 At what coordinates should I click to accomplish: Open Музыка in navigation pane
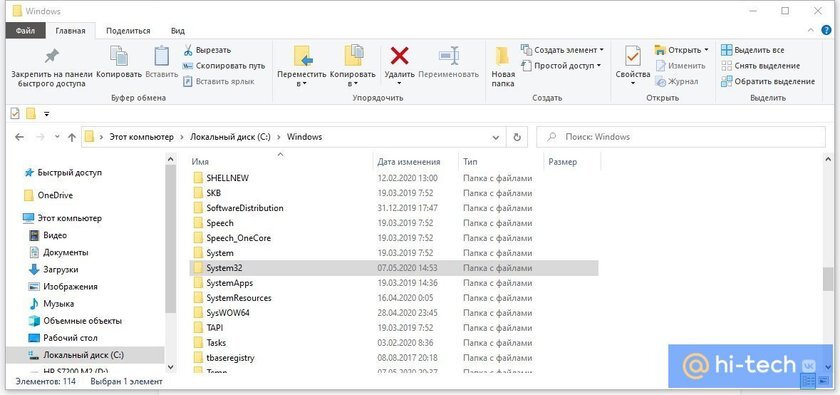[x=51, y=304]
